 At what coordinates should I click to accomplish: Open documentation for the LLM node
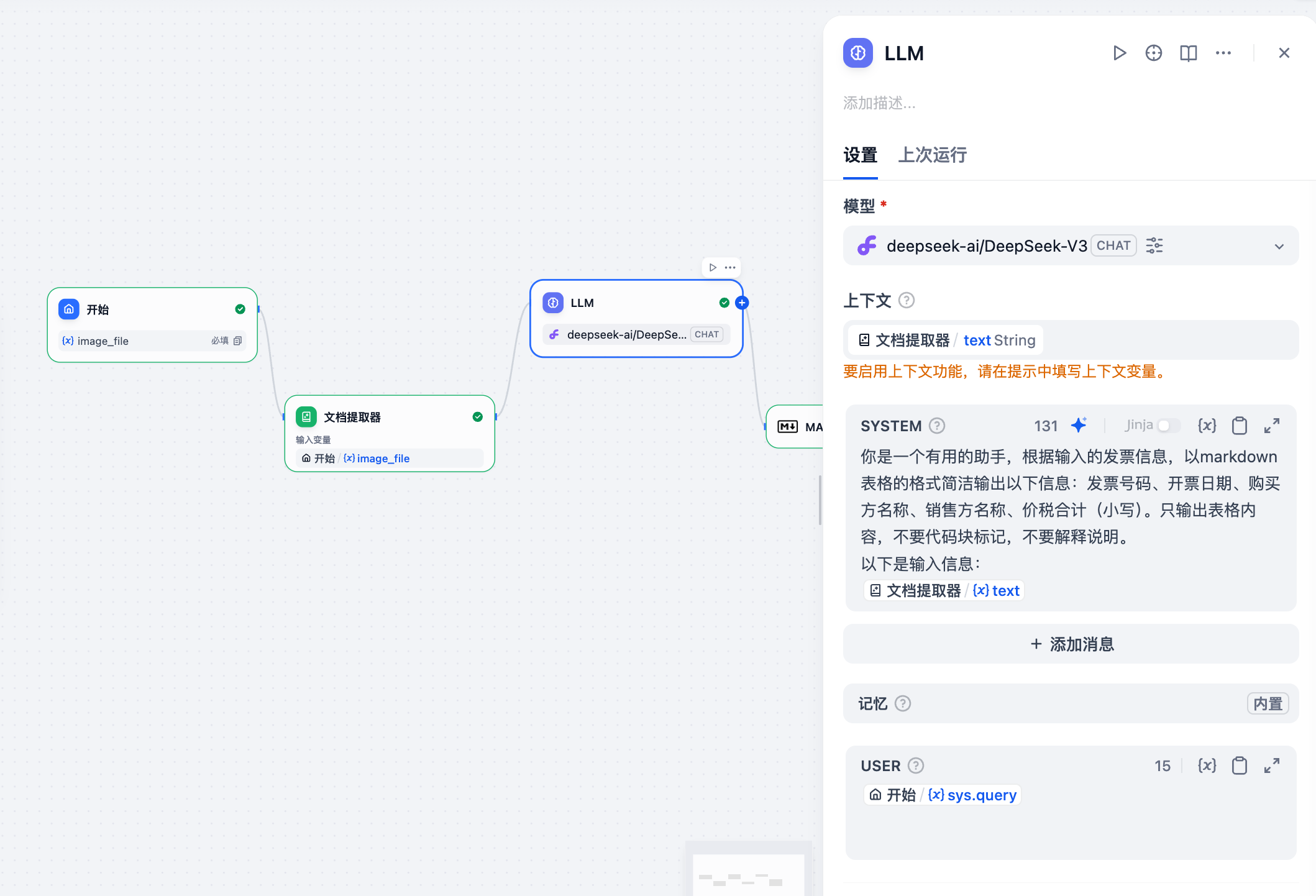(1189, 53)
